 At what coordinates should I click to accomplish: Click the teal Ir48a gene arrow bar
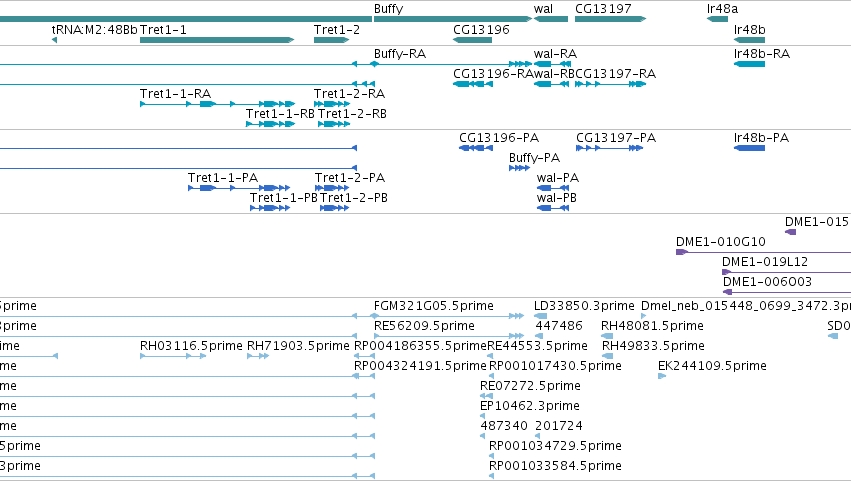click(x=717, y=19)
